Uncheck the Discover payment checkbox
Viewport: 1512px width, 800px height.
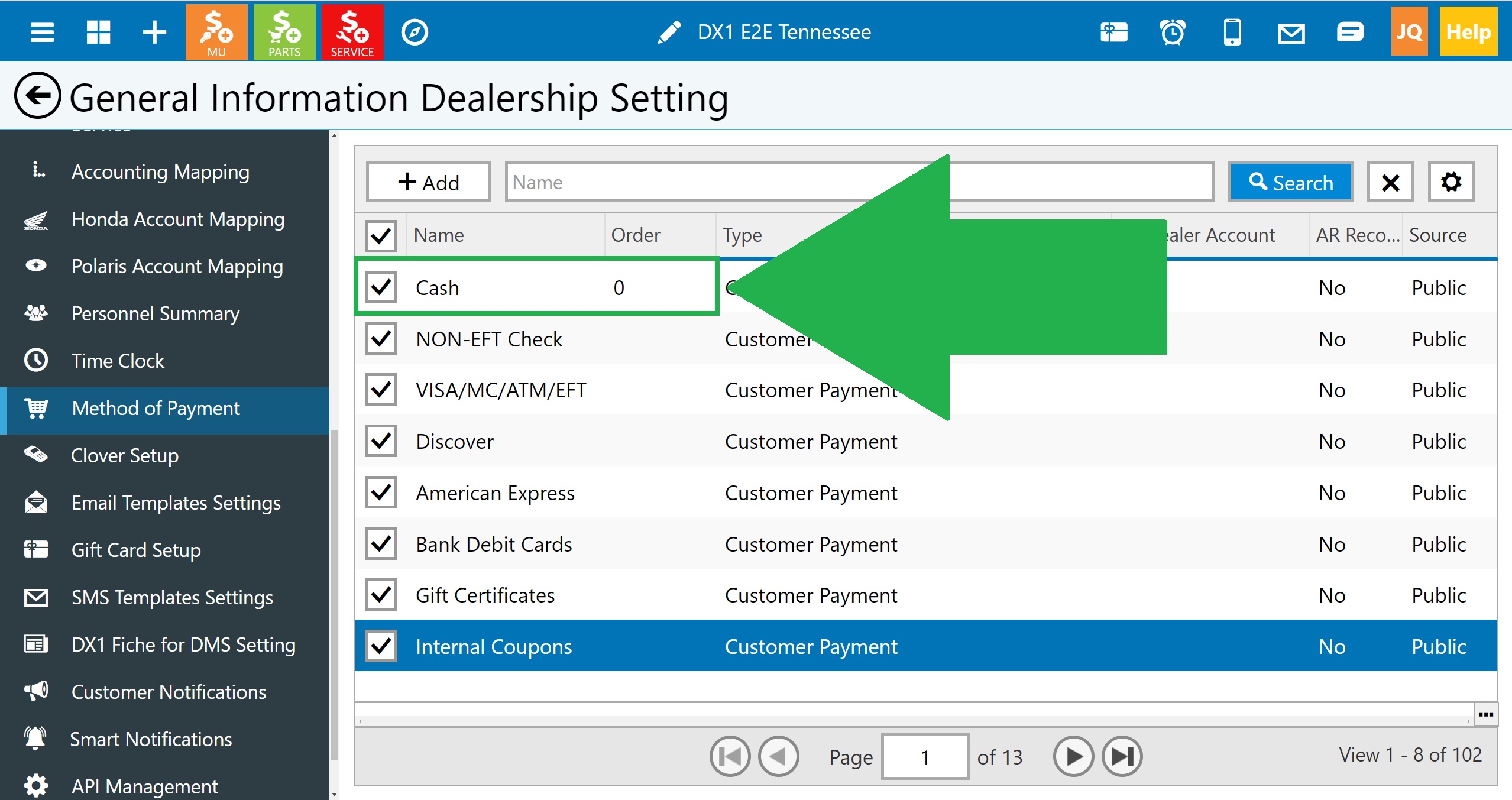pyautogui.click(x=381, y=441)
